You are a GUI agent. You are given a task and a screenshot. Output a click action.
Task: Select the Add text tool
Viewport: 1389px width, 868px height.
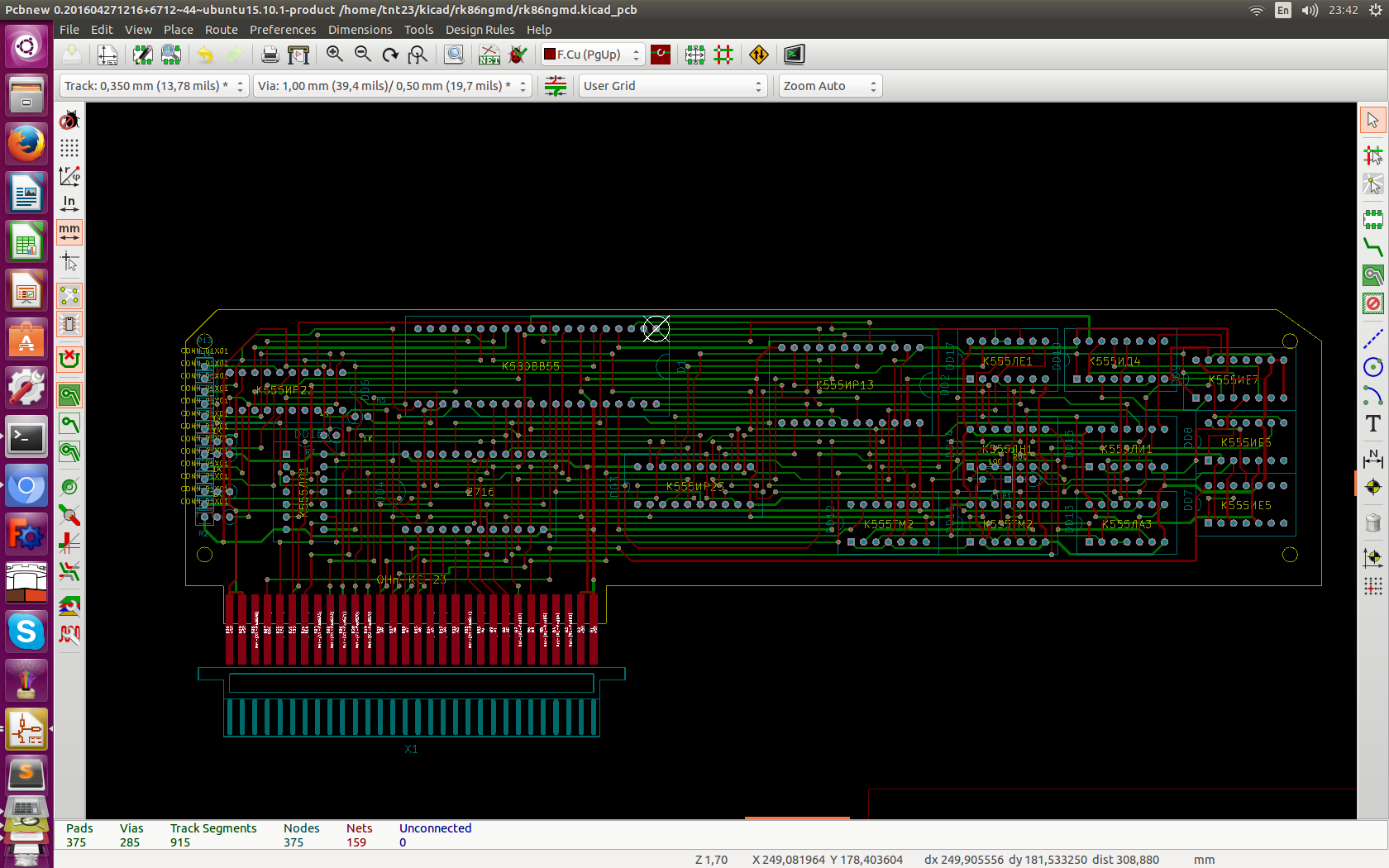click(x=1372, y=424)
